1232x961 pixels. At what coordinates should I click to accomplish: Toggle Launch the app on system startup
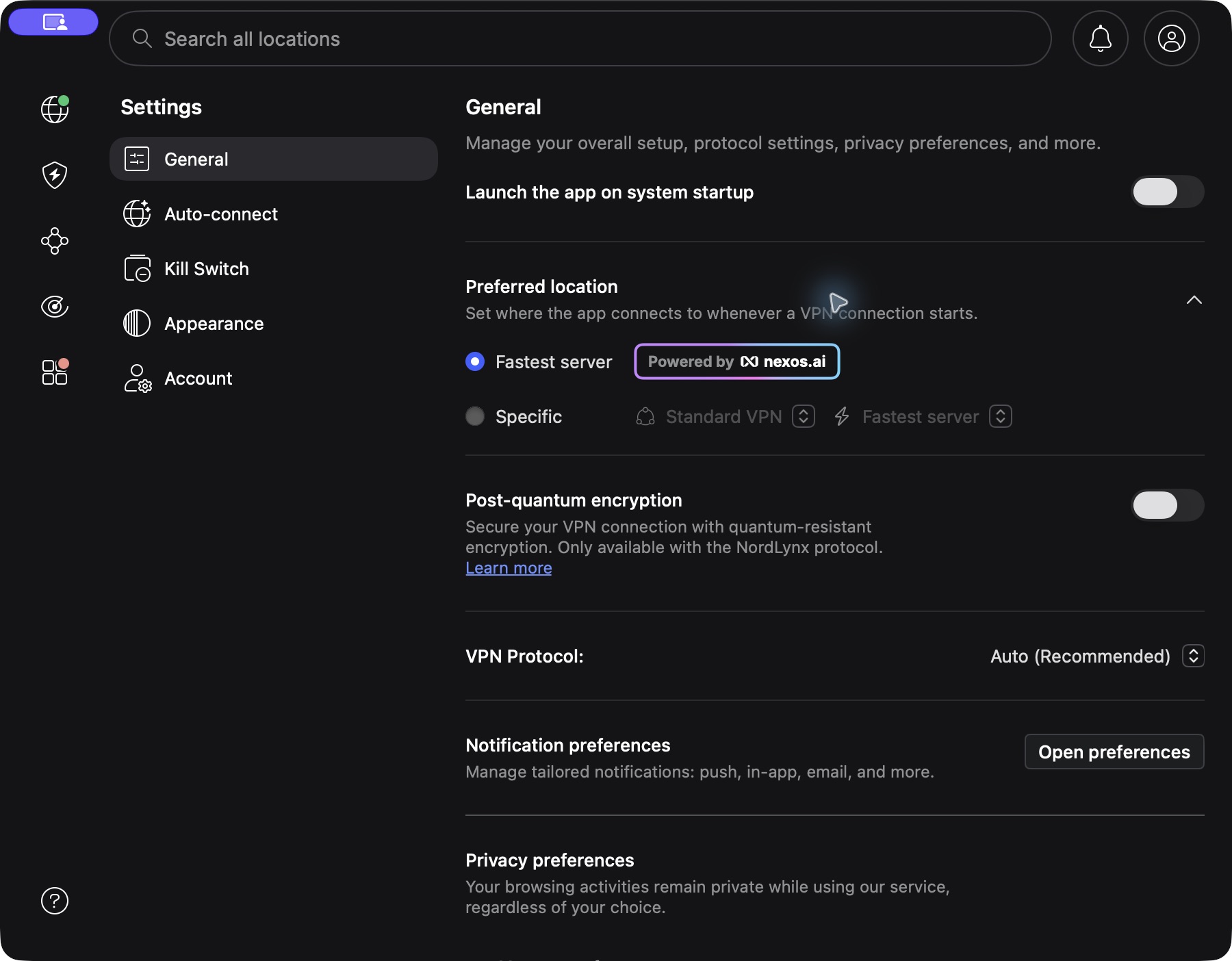tap(1168, 192)
